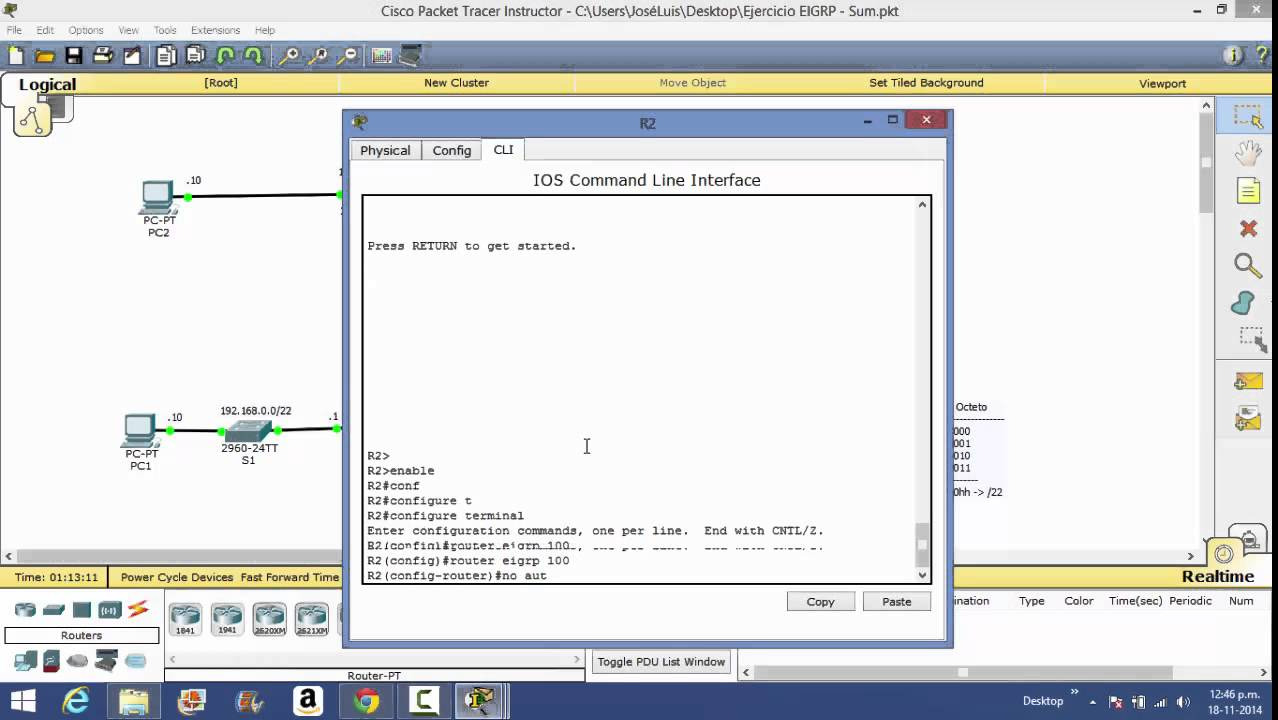
Task: Open the drawing palette color grid
Action: [382, 56]
